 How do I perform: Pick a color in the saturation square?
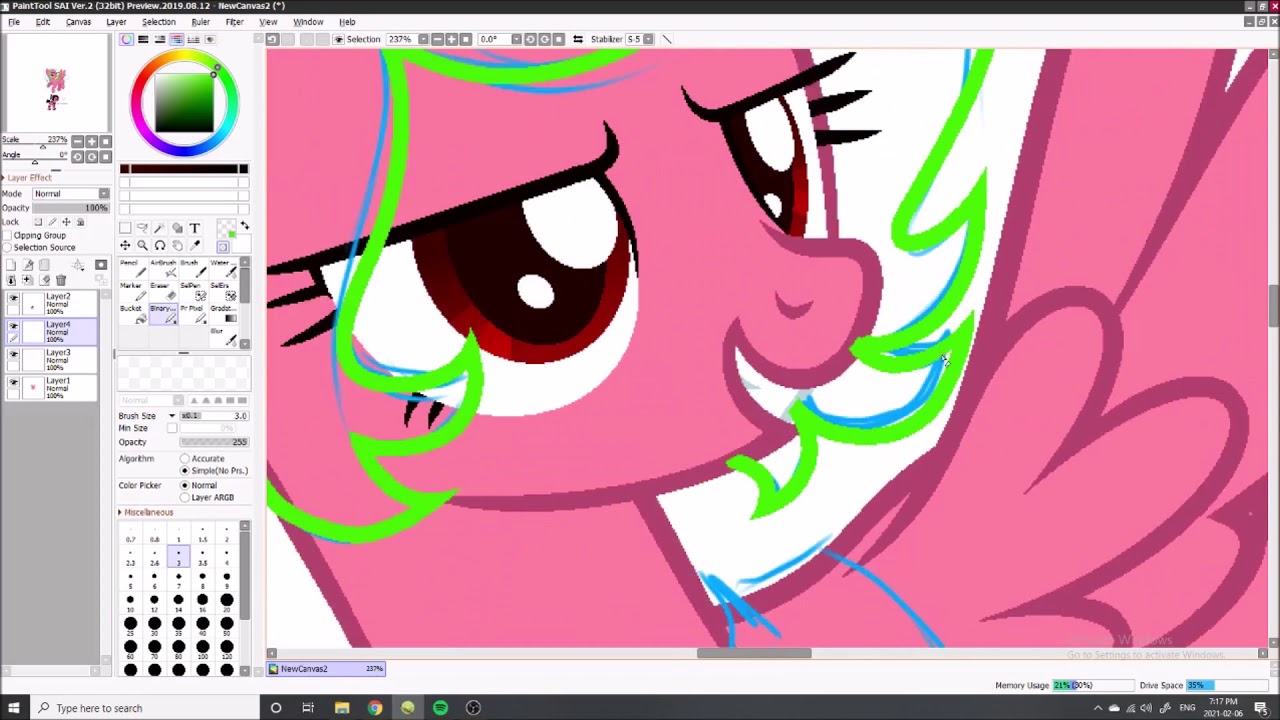(x=183, y=105)
